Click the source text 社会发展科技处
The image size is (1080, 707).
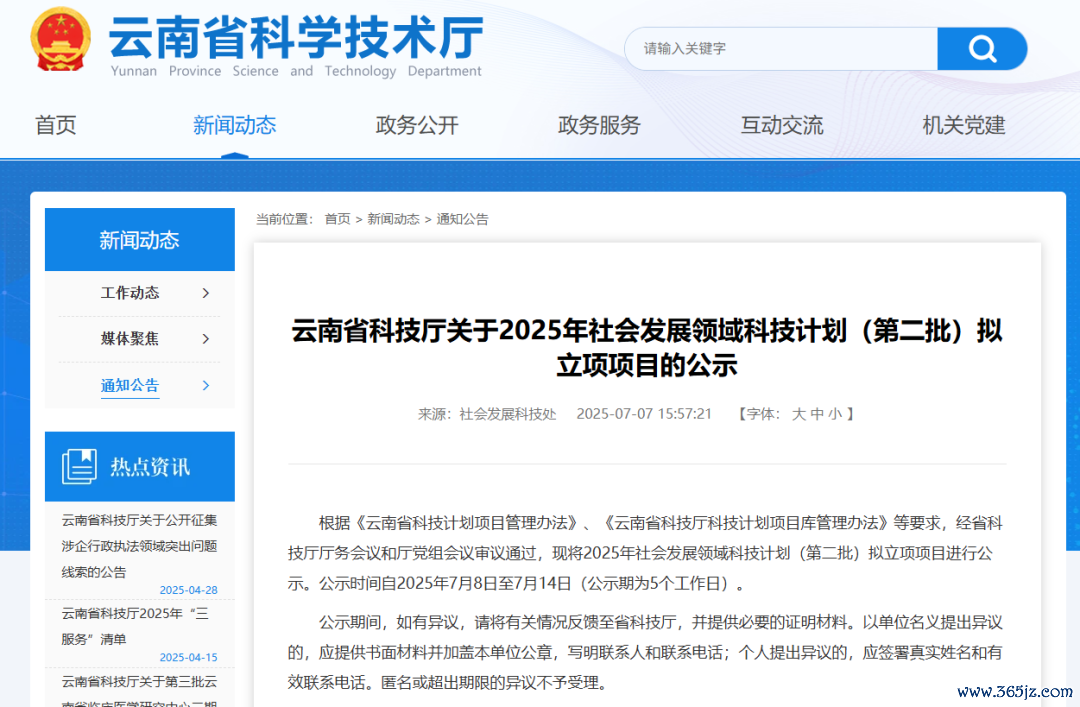[508, 414]
